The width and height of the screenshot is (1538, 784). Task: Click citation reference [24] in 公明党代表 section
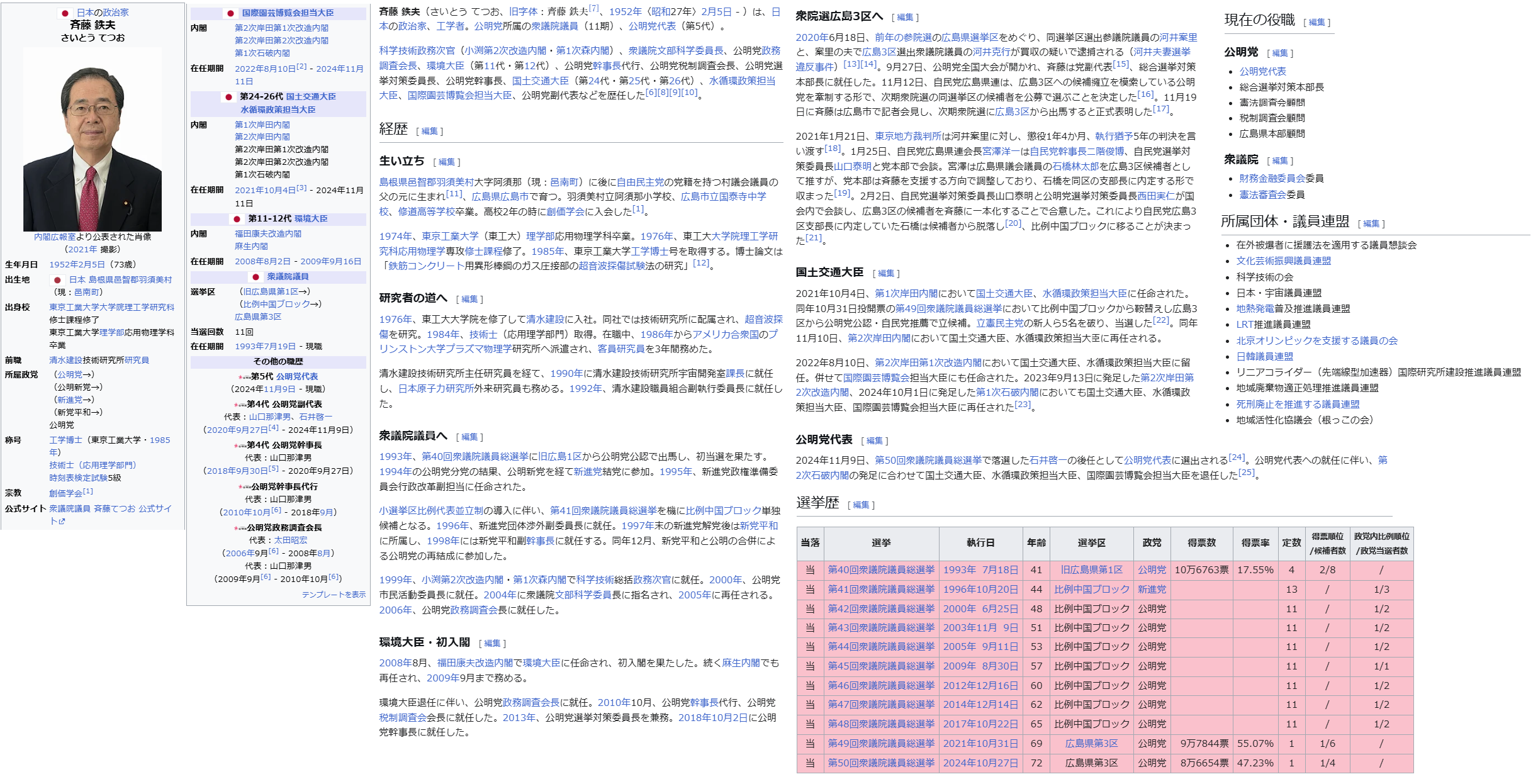click(x=1236, y=457)
